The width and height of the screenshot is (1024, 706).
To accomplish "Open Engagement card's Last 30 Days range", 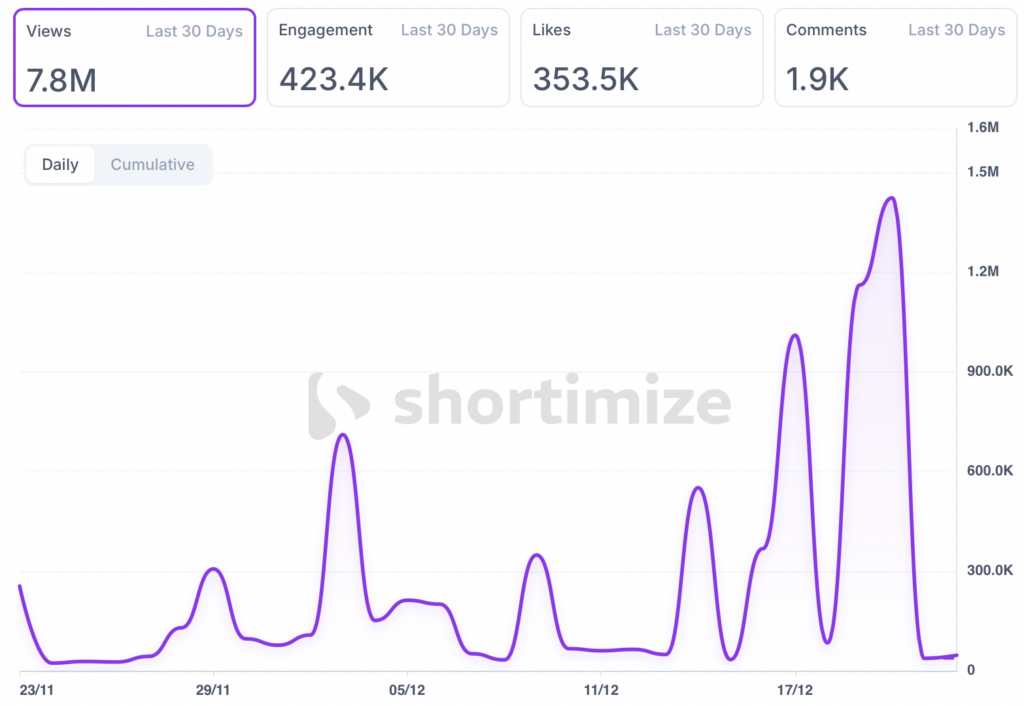I will 449,30.
